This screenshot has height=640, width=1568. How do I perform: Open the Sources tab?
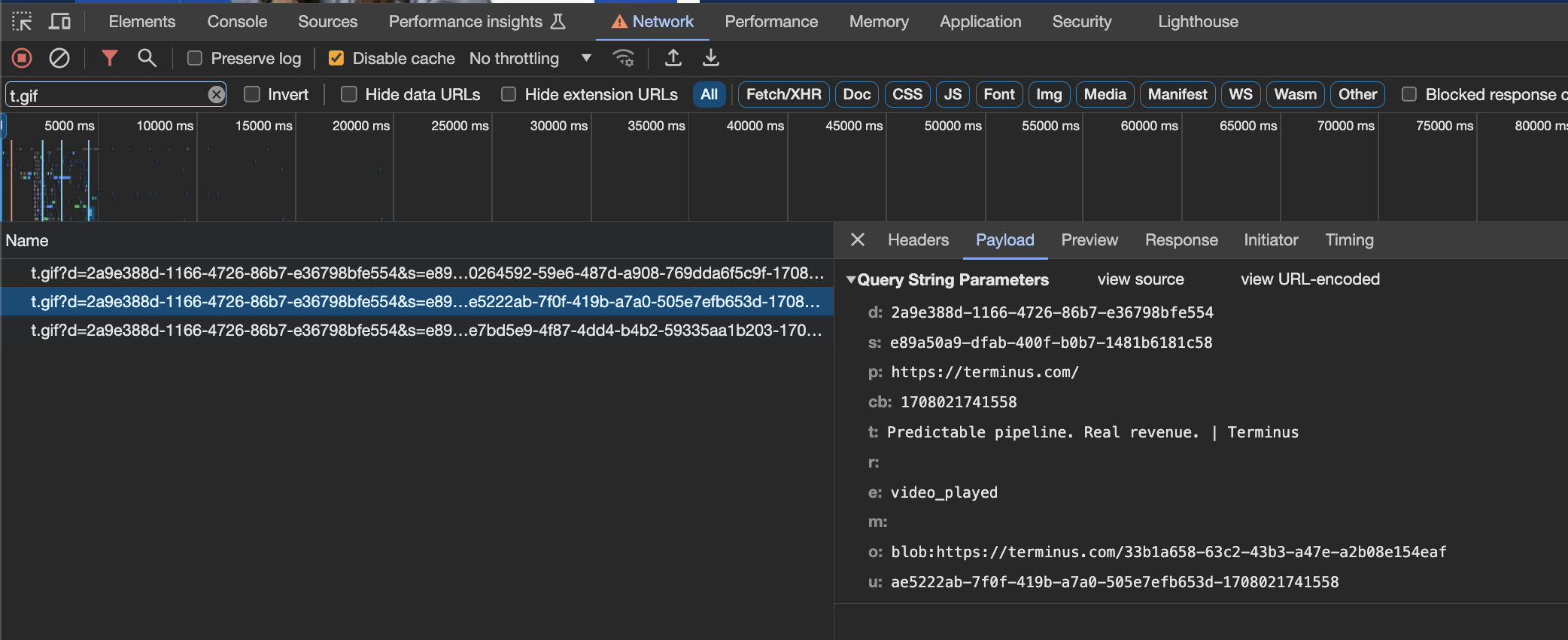click(x=327, y=21)
